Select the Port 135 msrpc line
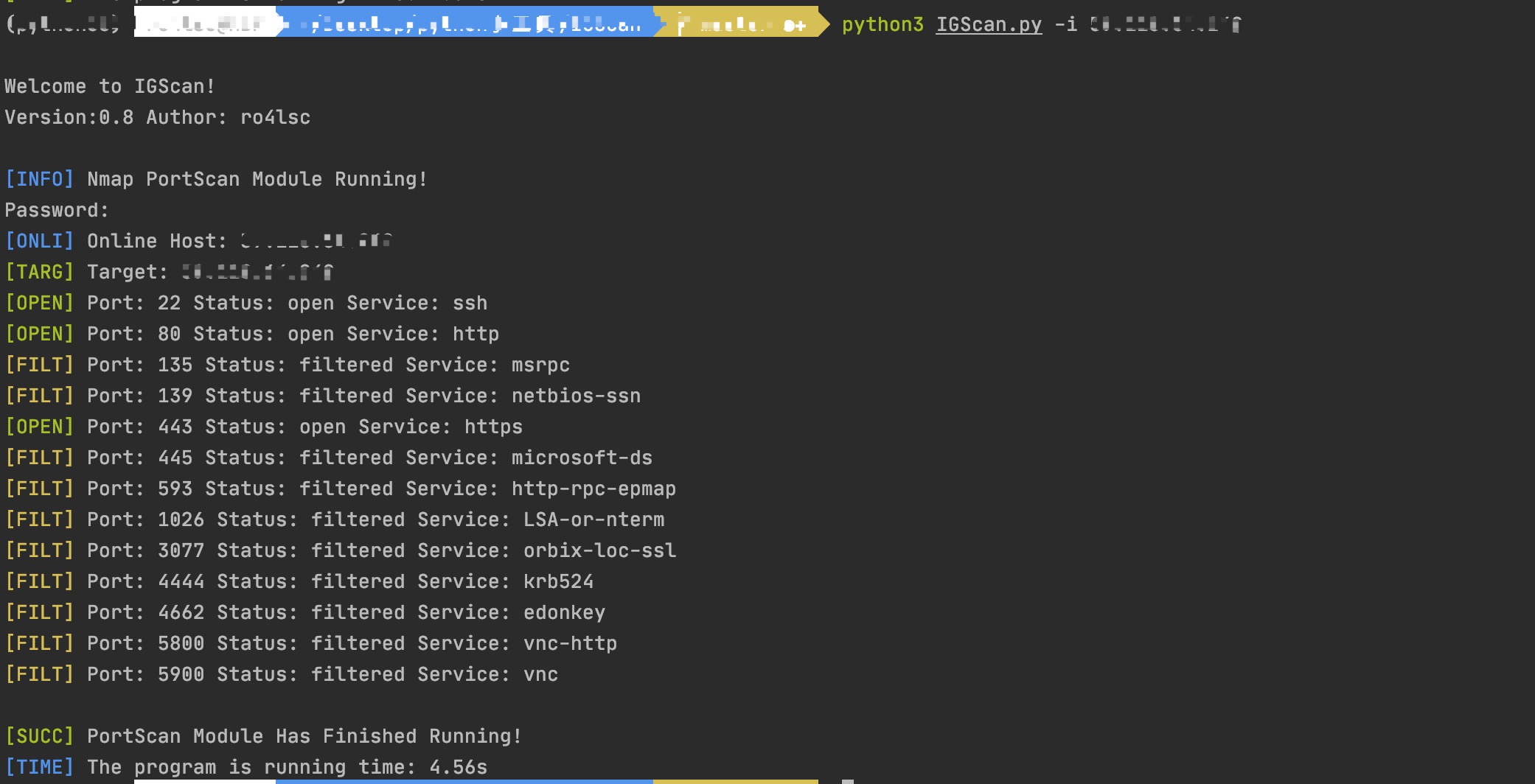The height and width of the screenshot is (784, 1535). [x=288, y=365]
